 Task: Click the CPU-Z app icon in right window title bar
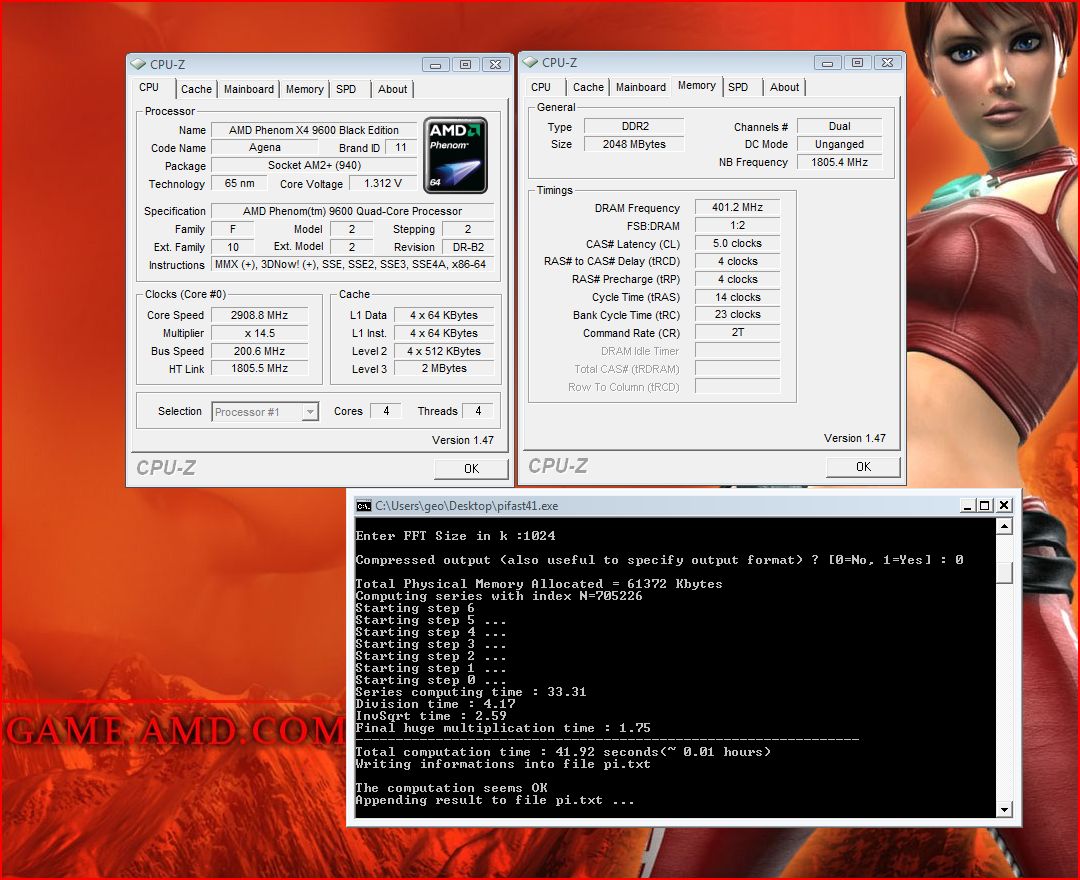pyautogui.click(x=530, y=62)
